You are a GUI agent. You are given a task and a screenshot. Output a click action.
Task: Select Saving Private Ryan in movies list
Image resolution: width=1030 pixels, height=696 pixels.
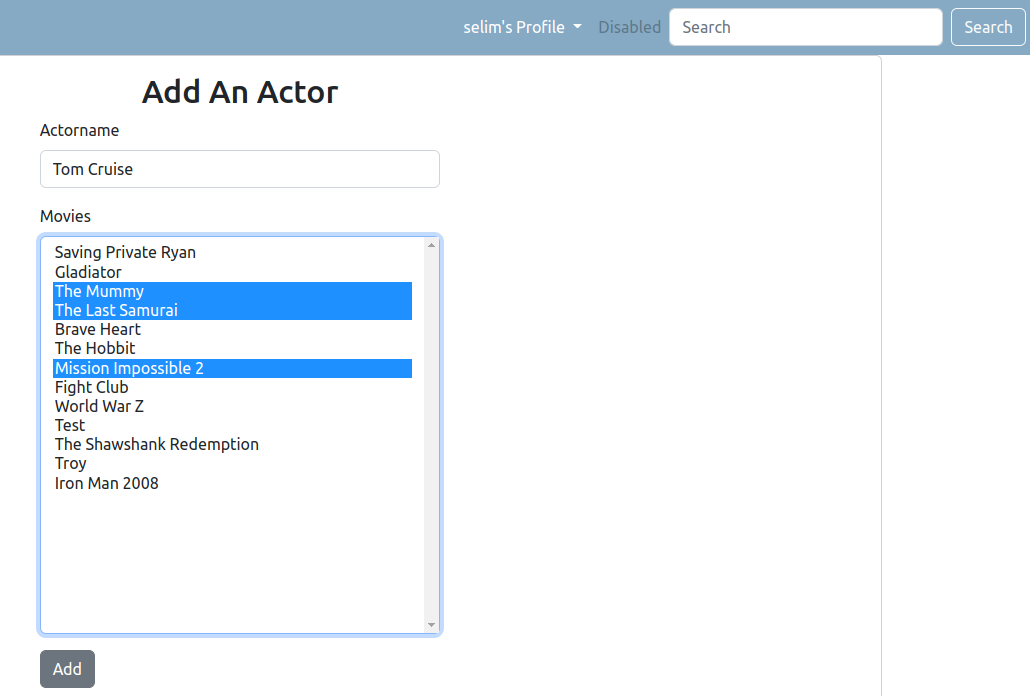point(233,253)
